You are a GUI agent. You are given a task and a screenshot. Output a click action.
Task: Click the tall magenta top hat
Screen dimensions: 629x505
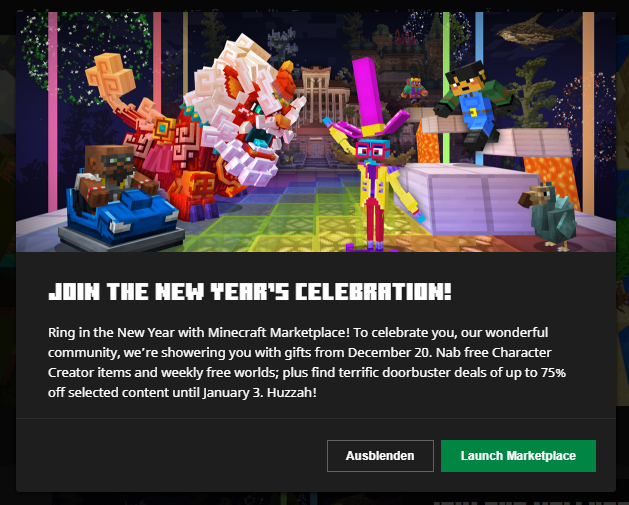coord(367,96)
